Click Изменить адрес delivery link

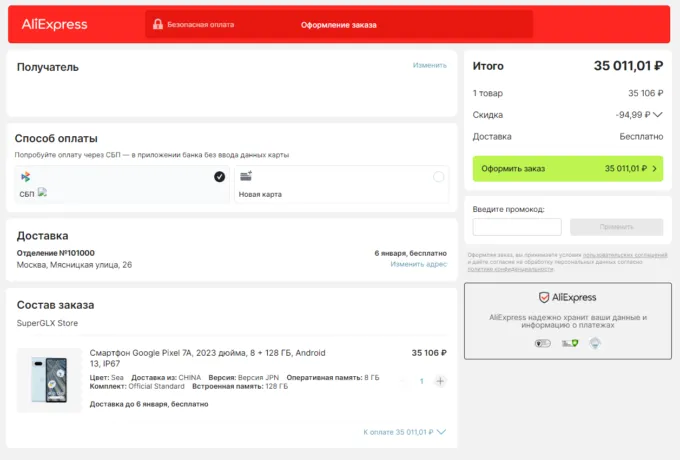(418, 264)
